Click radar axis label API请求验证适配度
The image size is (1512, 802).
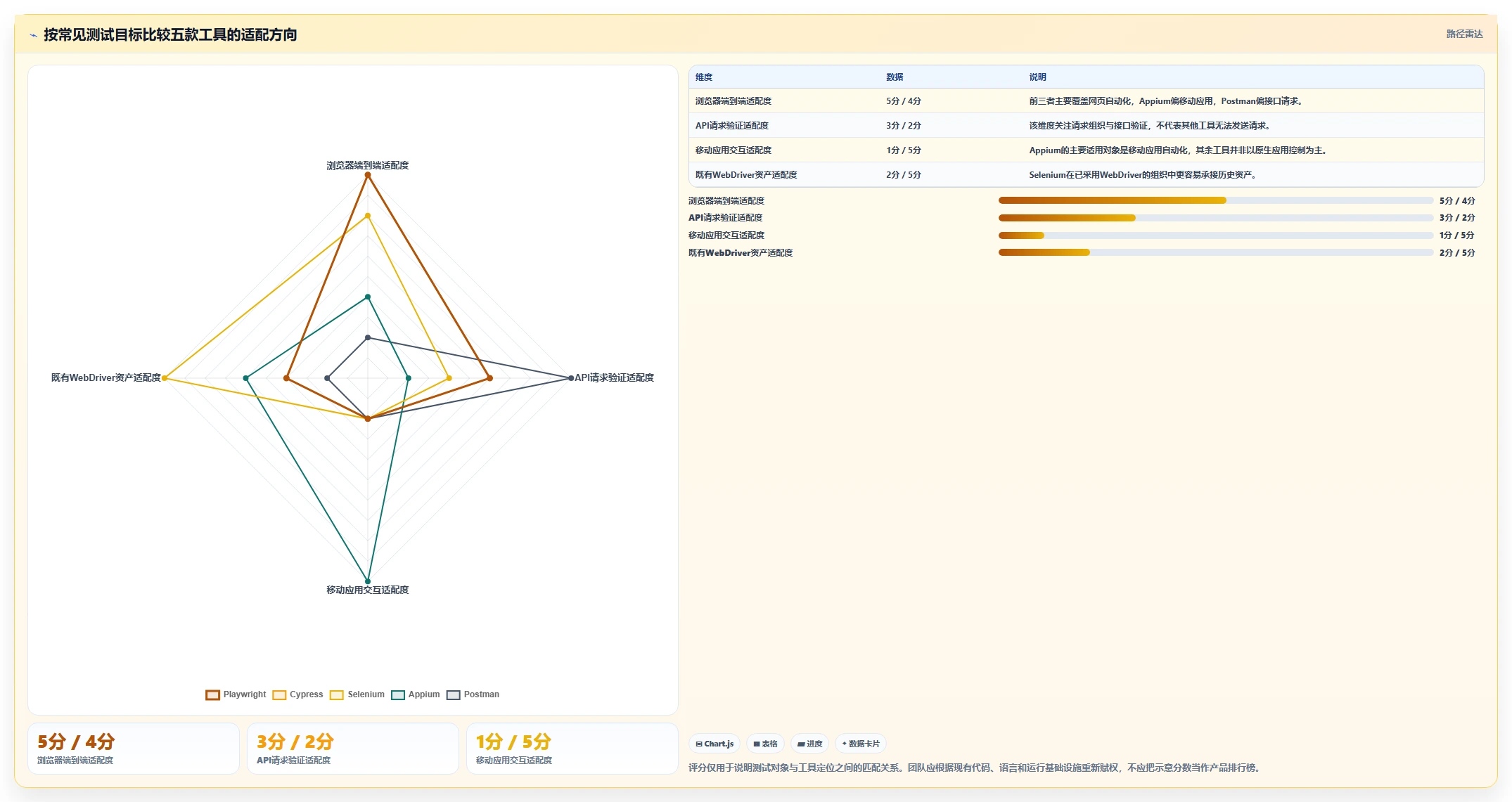[614, 378]
